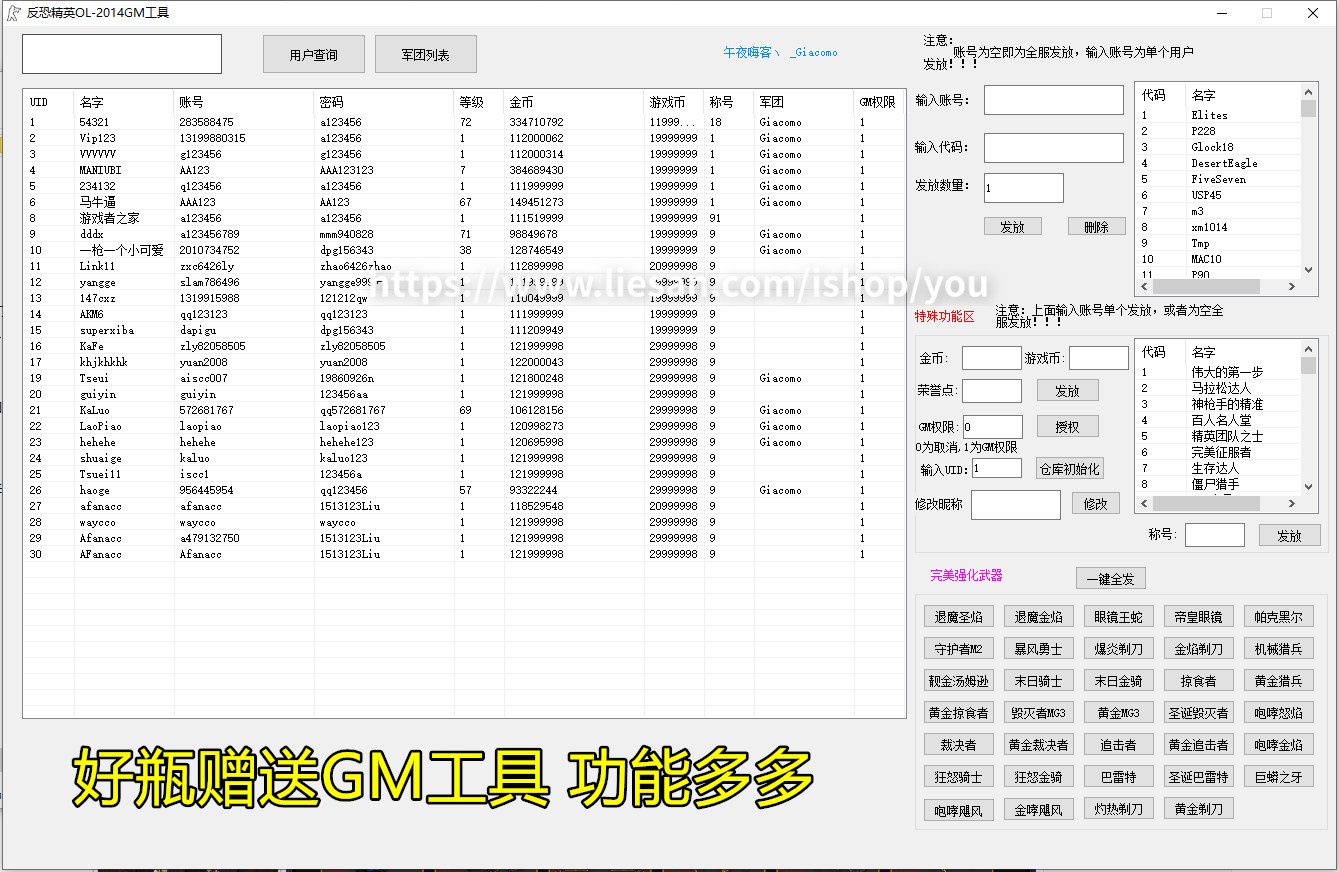Click the 修改昵称 text field
The image size is (1339, 872).
[1015, 505]
